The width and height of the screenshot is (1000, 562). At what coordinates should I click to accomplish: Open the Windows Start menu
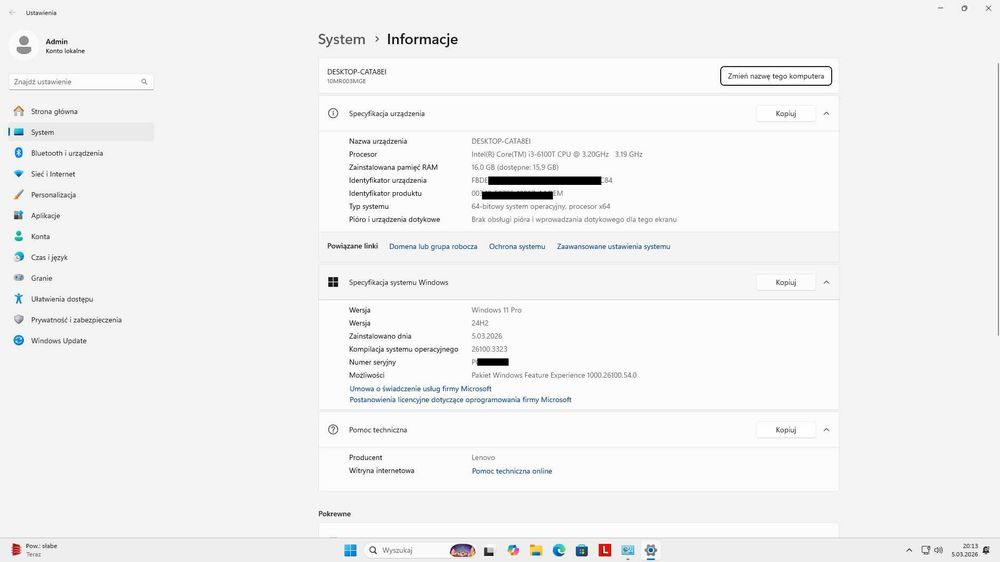pos(350,551)
